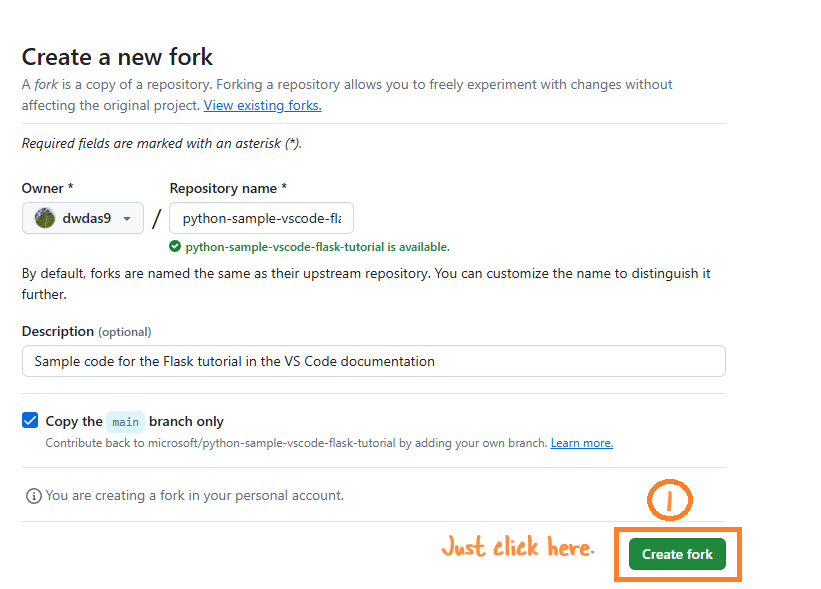
Task: Click the dwdas9 owner avatar icon
Action: point(45,218)
